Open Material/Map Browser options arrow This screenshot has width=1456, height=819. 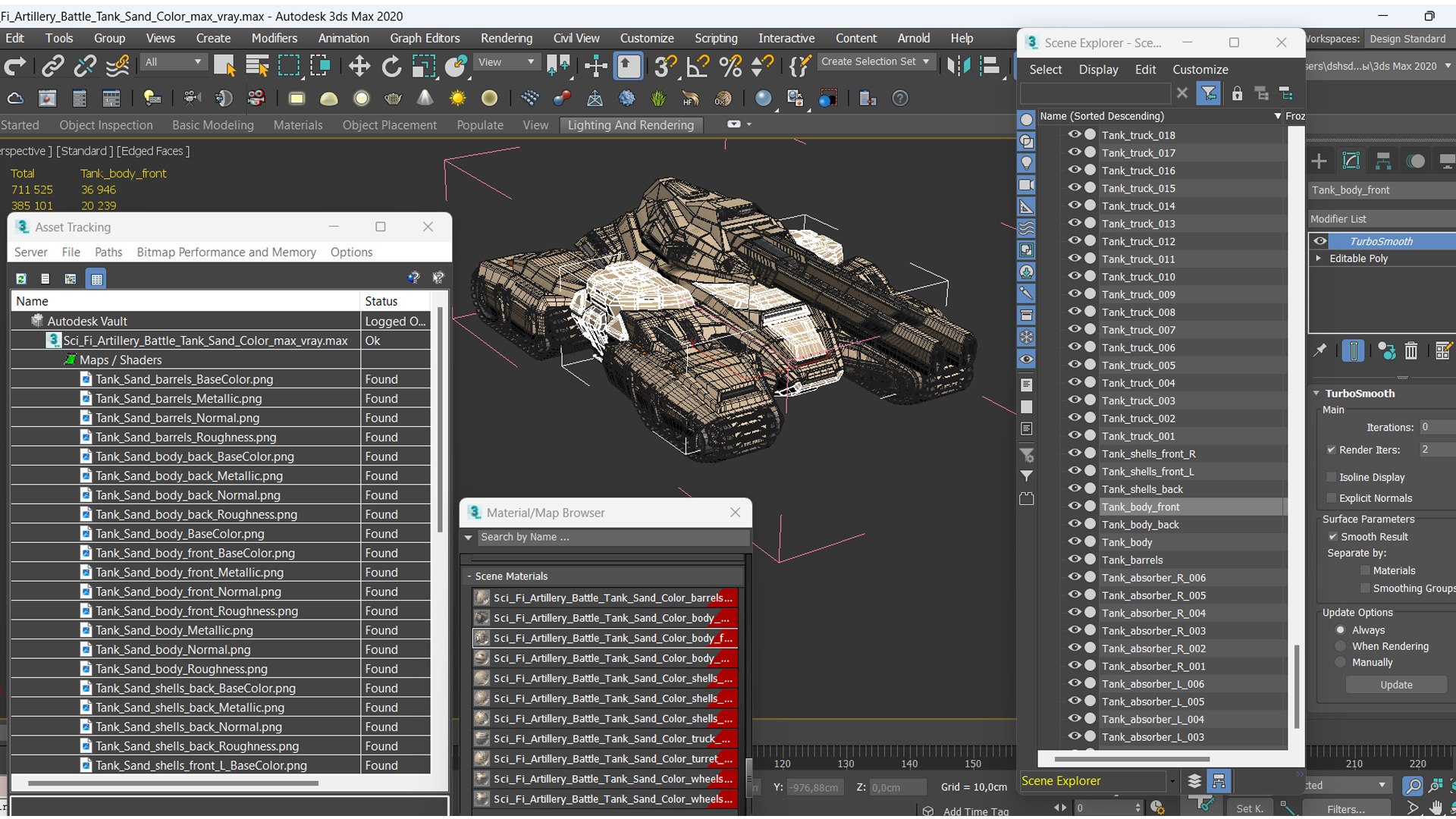469,538
